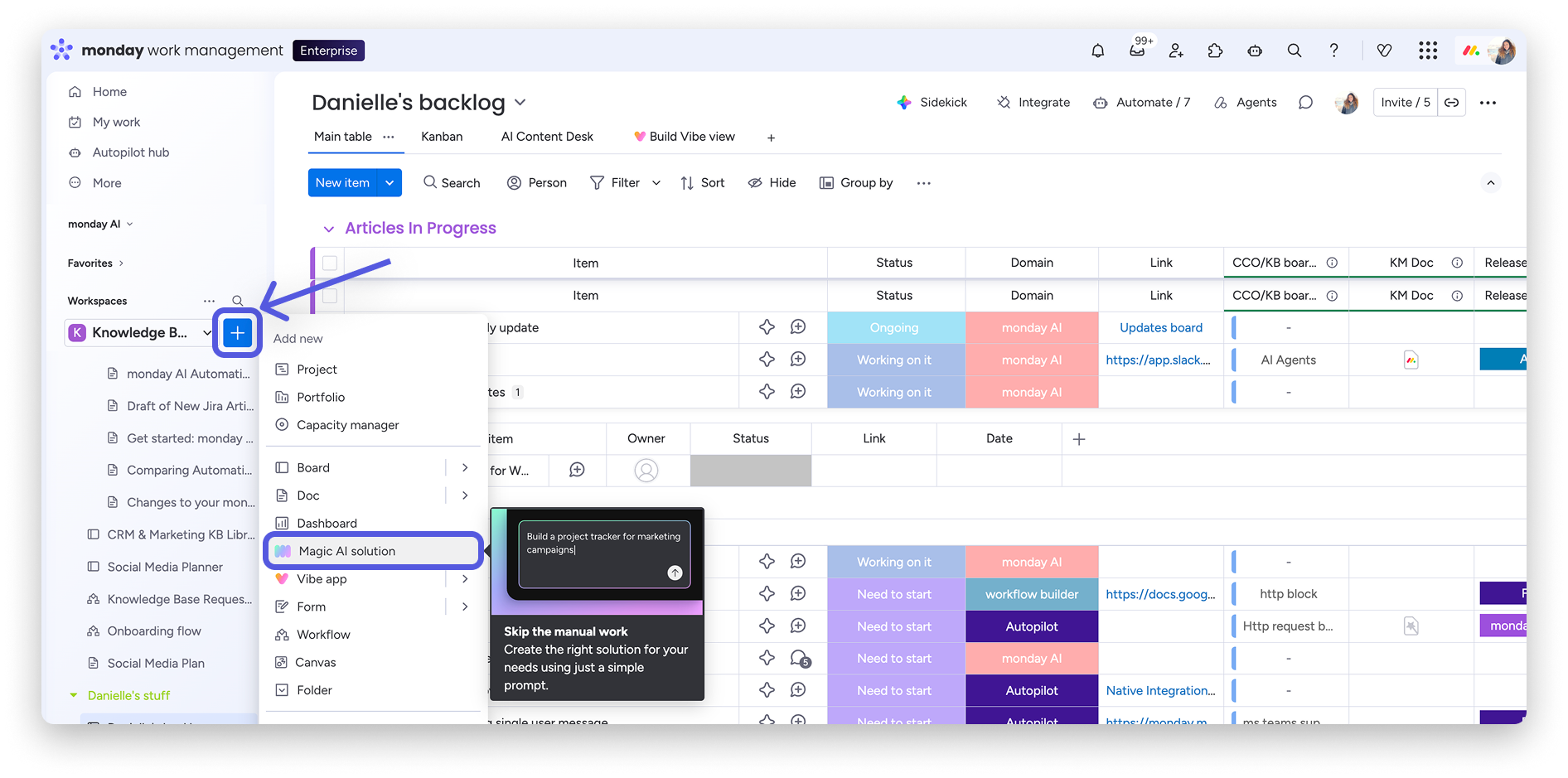Click the KM Doc file icon in AI Agents row

pyautogui.click(x=1411, y=360)
